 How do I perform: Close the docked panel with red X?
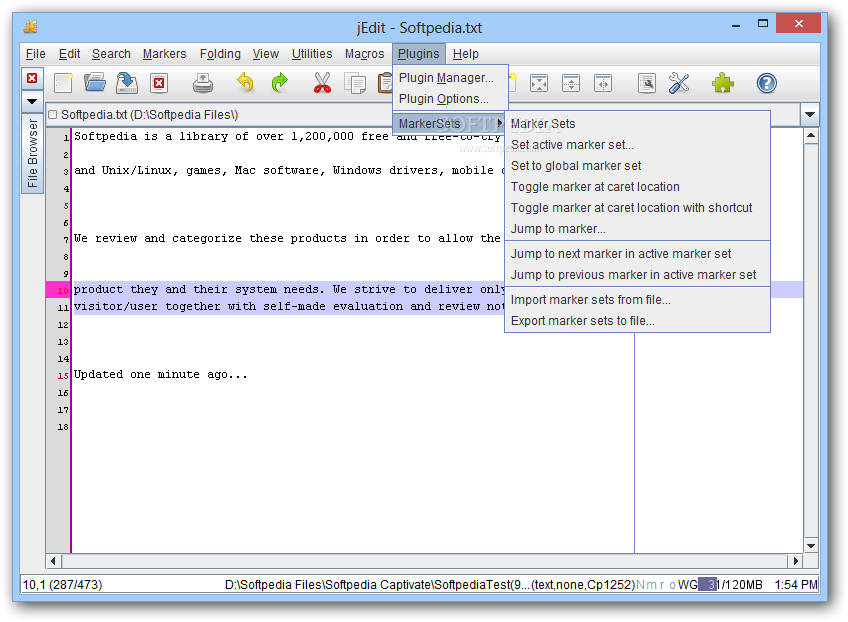(x=32, y=78)
